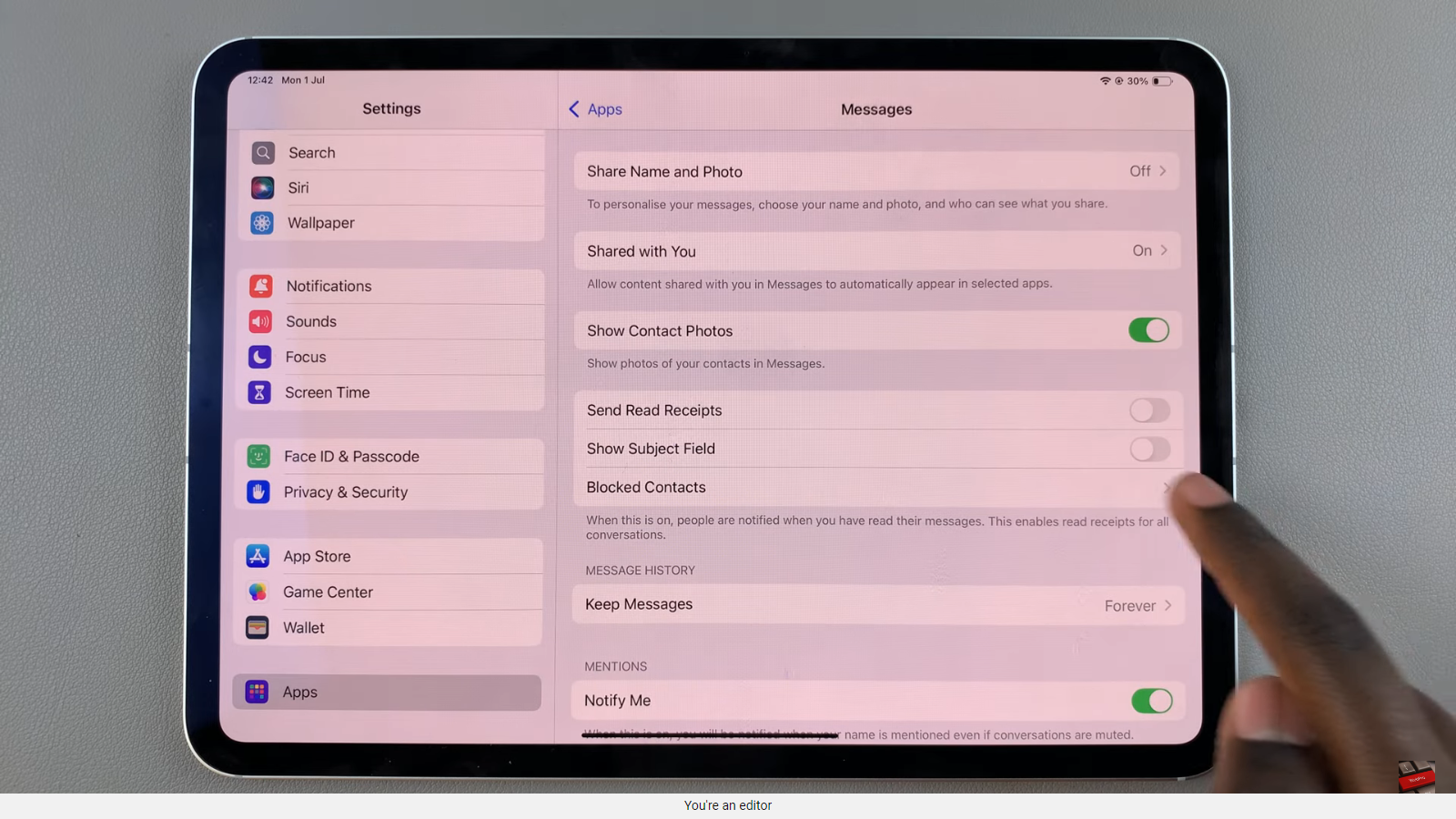1456x819 pixels.
Task: Tap the Off value for Share Name
Action: [1140, 171]
